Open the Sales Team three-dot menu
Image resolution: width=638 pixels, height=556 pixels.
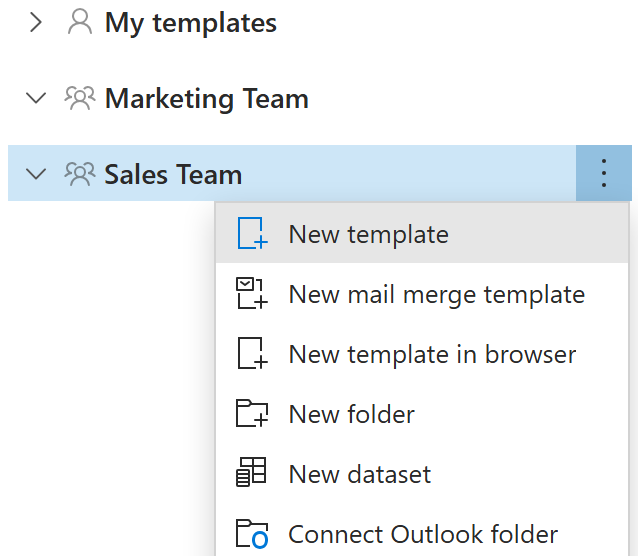[x=603, y=174]
